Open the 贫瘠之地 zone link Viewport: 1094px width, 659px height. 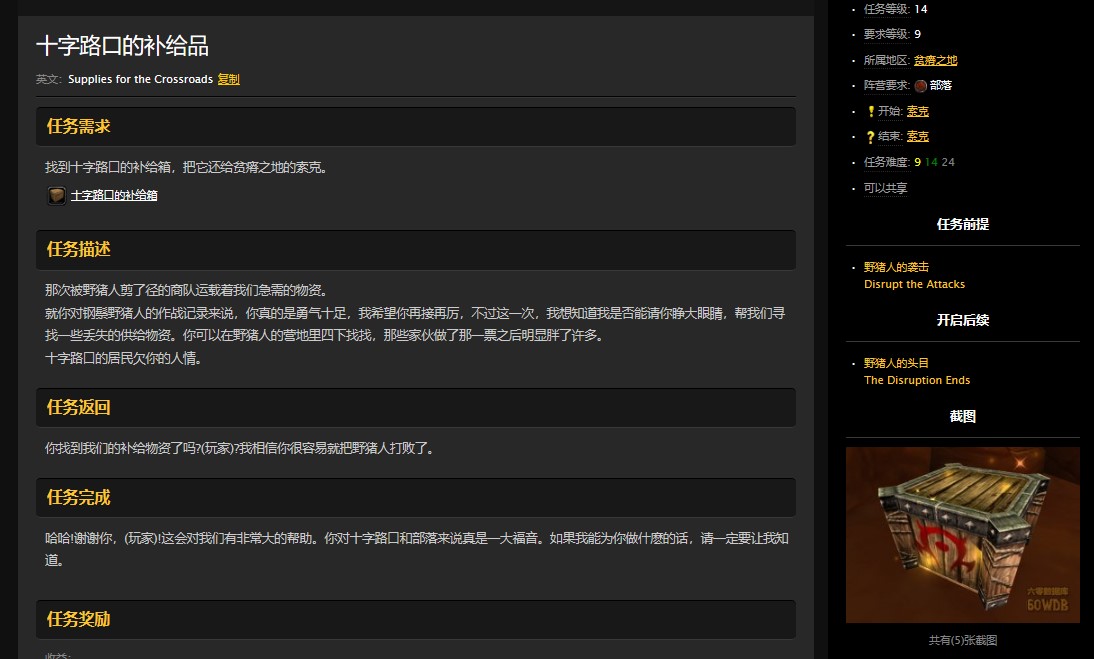935,59
